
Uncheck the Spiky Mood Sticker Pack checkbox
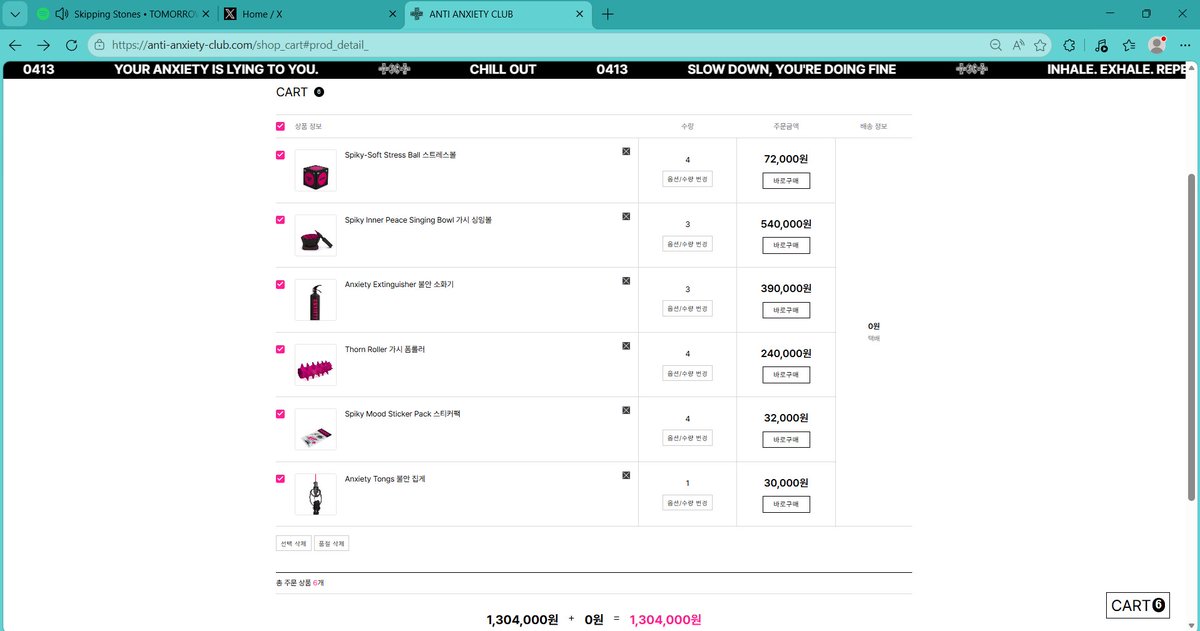tap(280, 413)
